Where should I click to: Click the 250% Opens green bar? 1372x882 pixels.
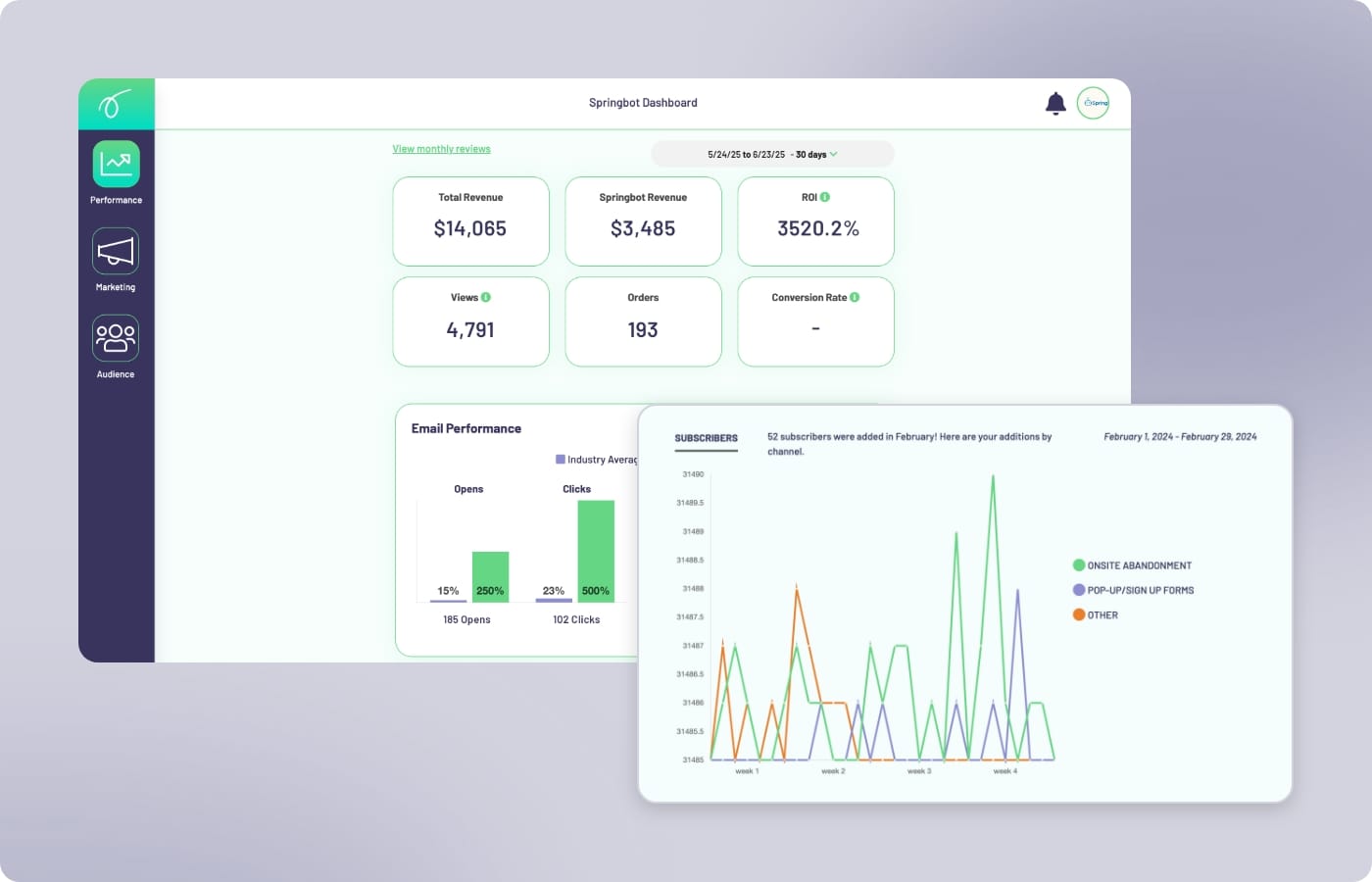pos(490,576)
